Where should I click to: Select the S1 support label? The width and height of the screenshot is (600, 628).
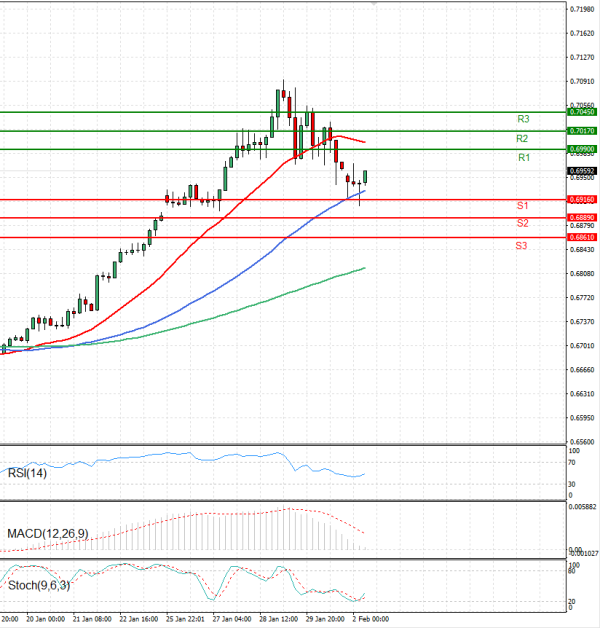522,205
